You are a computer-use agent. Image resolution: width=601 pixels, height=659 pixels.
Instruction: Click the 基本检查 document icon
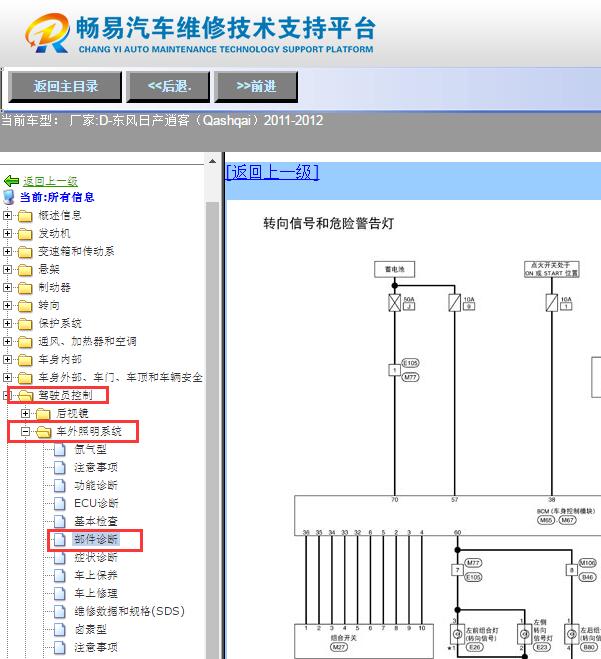[60, 522]
